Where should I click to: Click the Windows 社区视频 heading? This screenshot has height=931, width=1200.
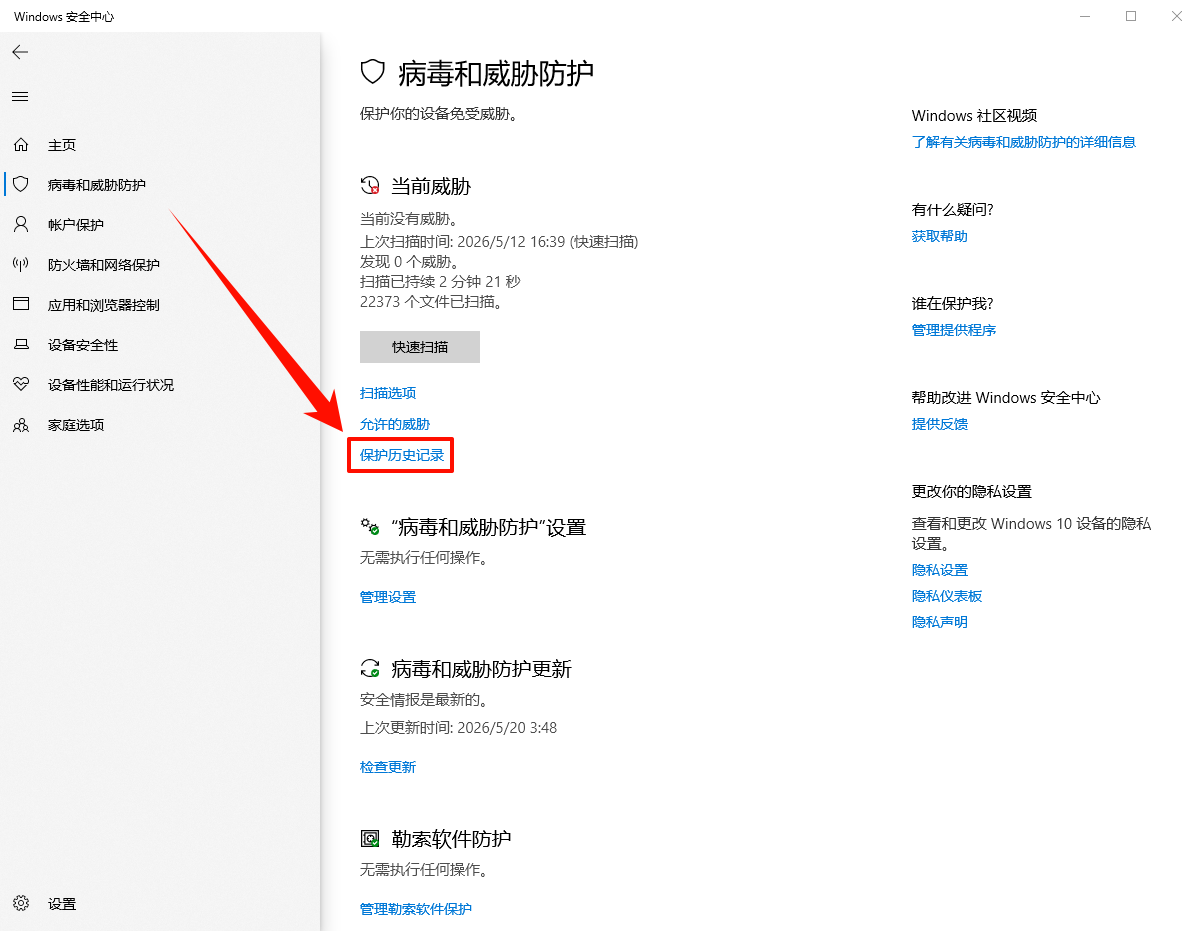tap(975, 116)
